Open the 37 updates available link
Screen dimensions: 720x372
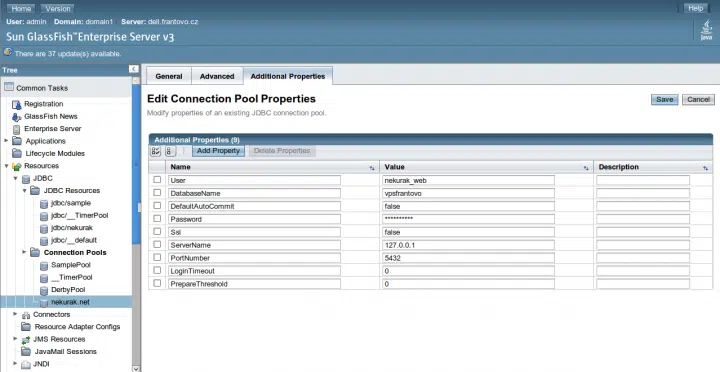coord(68,54)
